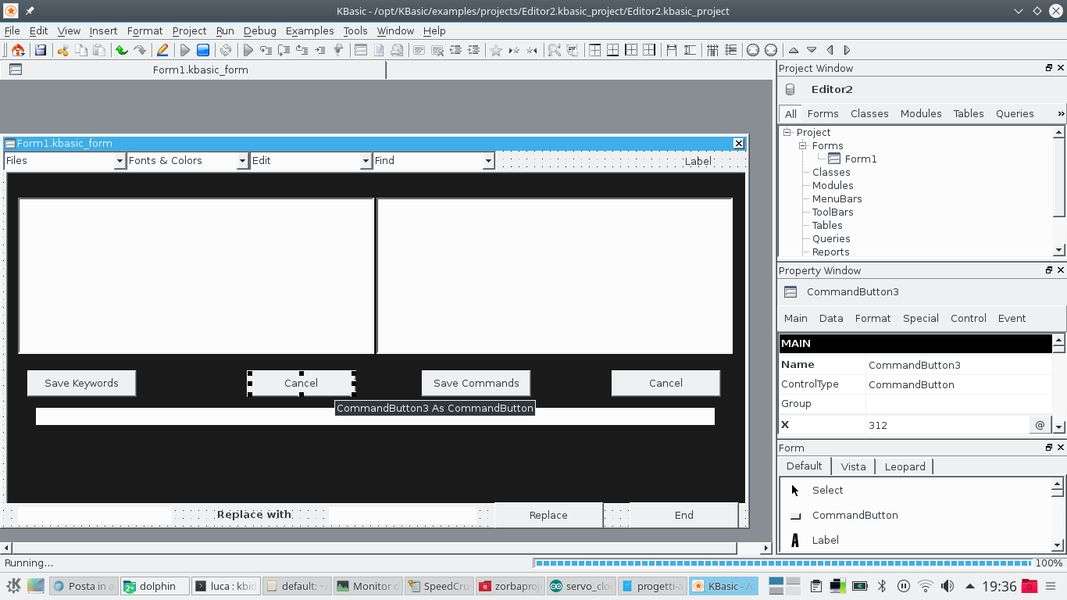Click the Save floppy disk icon
The image size is (1067, 600).
coord(40,50)
